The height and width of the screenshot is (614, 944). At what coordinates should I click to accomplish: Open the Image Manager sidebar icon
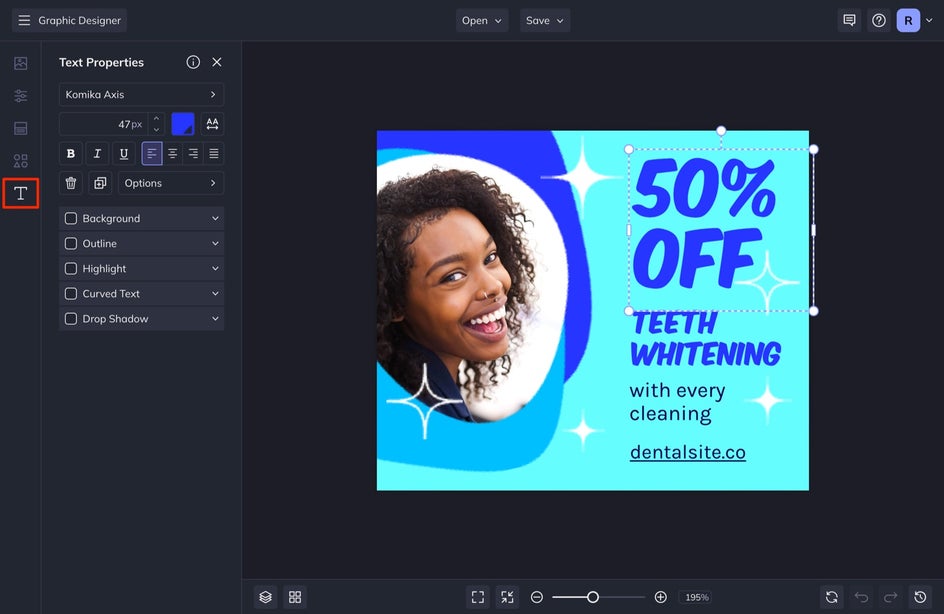point(20,63)
